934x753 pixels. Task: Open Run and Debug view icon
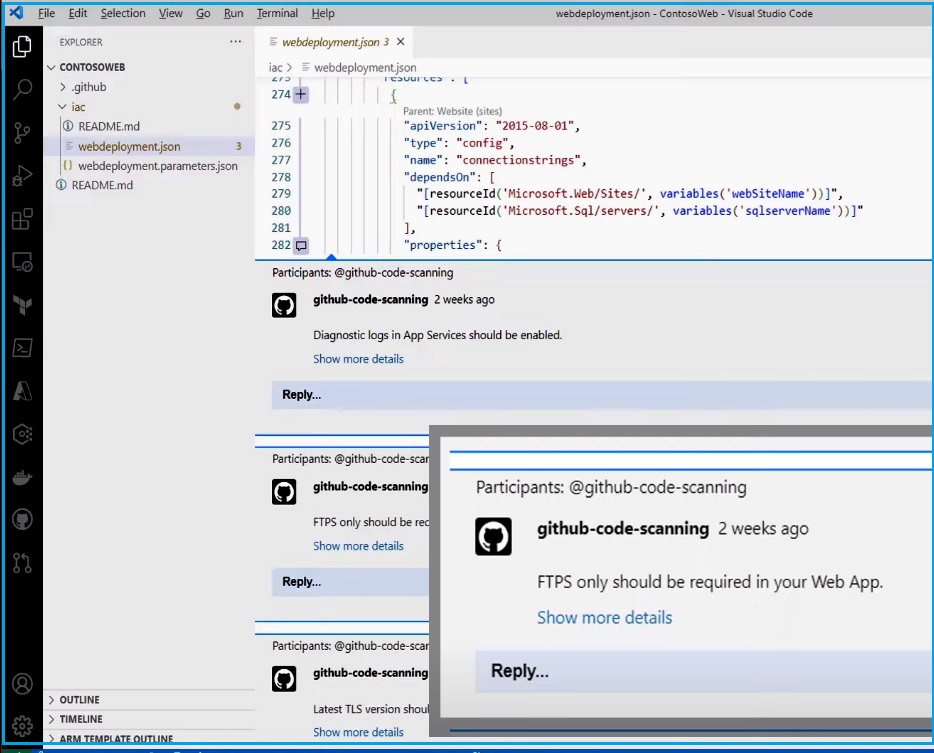pyautogui.click(x=22, y=176)
